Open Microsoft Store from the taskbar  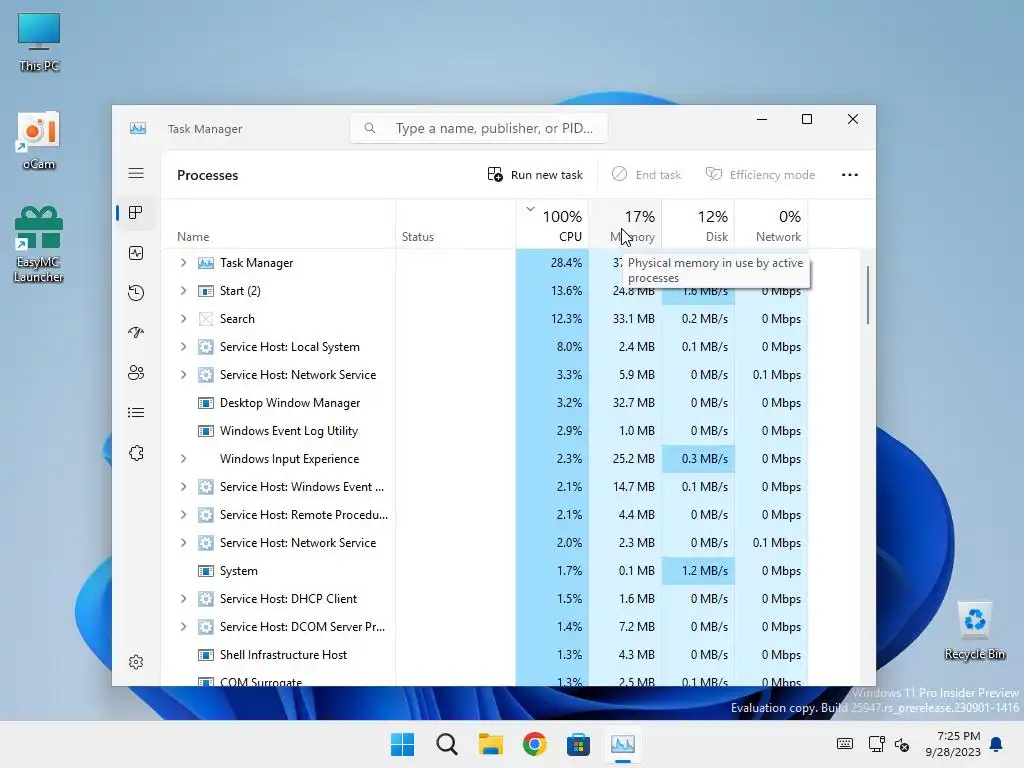coord(578,744)
